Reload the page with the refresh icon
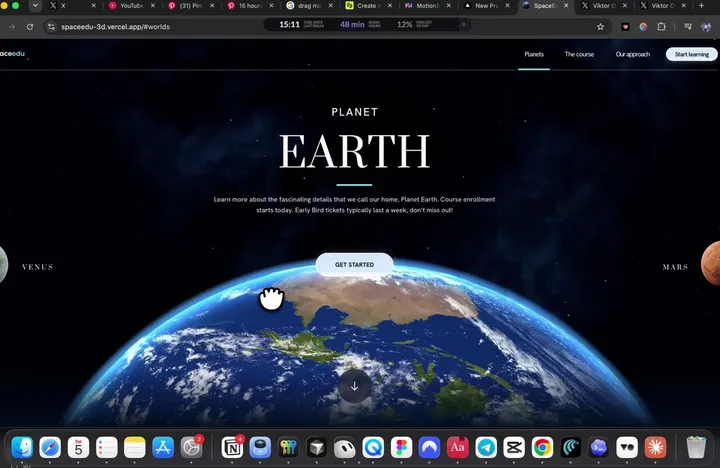Screen dimensions: 720x468 30,27
